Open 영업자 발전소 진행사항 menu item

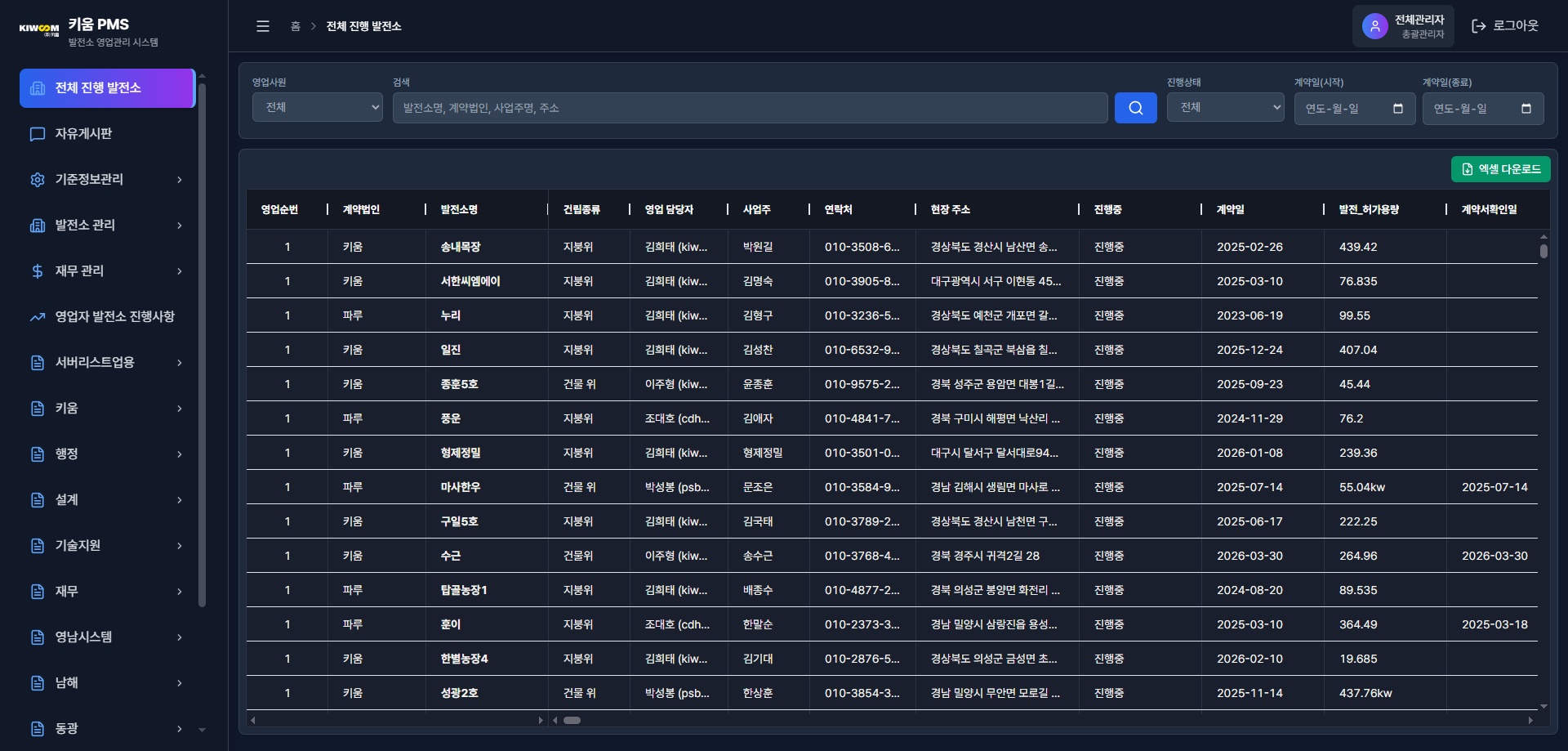click(x=107, y=317)
